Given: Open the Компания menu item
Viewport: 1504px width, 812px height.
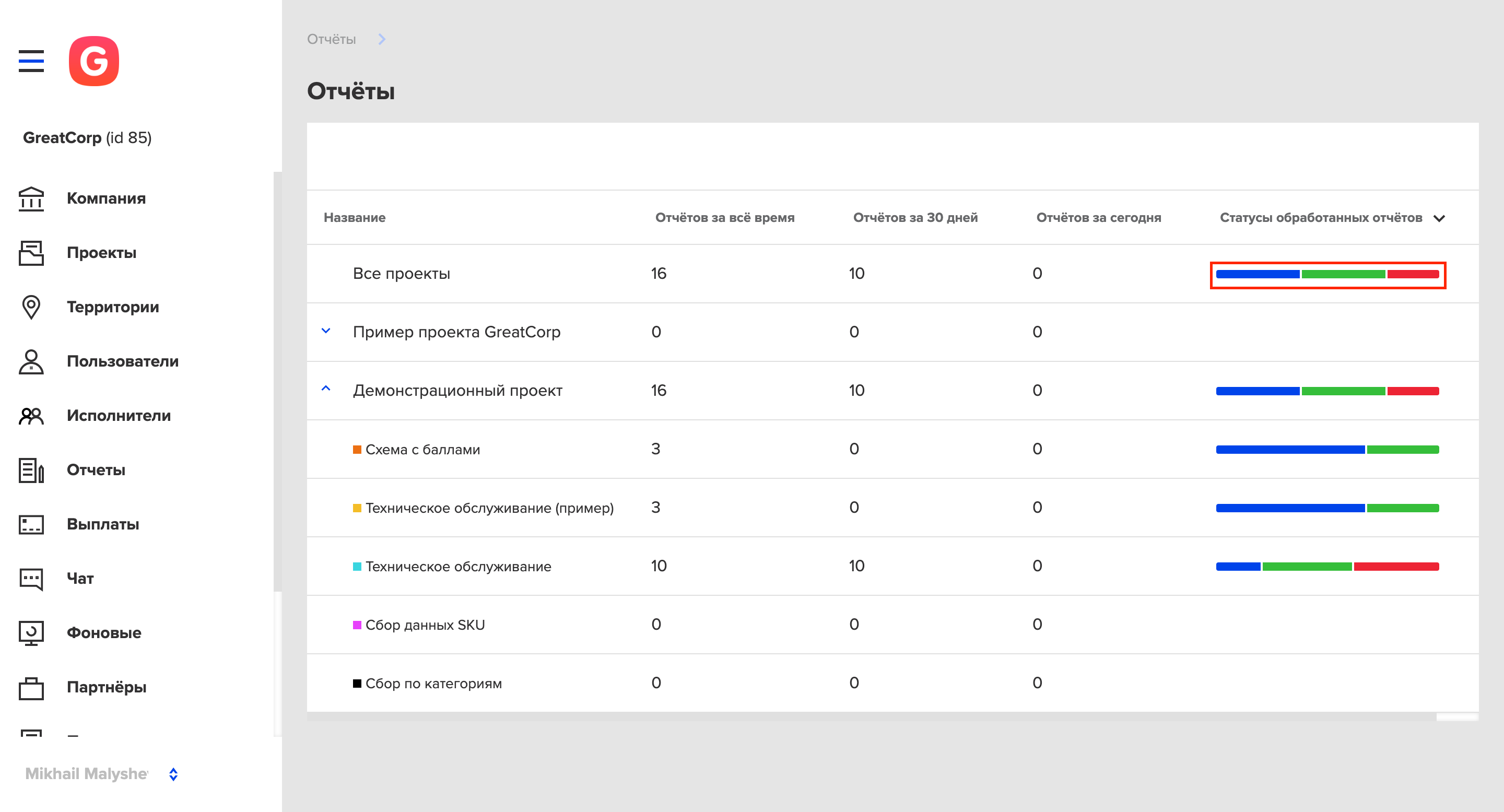Looking at the screenshot, I should 106,198.
